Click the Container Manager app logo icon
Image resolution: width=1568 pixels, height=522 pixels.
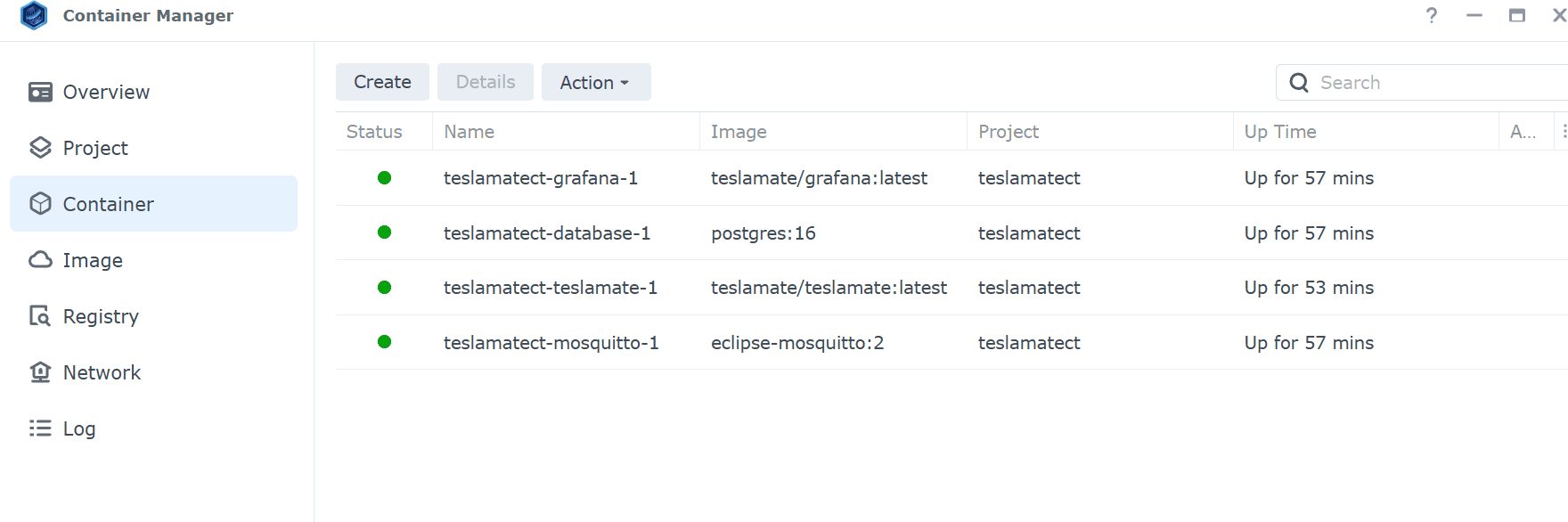(34, 15)
